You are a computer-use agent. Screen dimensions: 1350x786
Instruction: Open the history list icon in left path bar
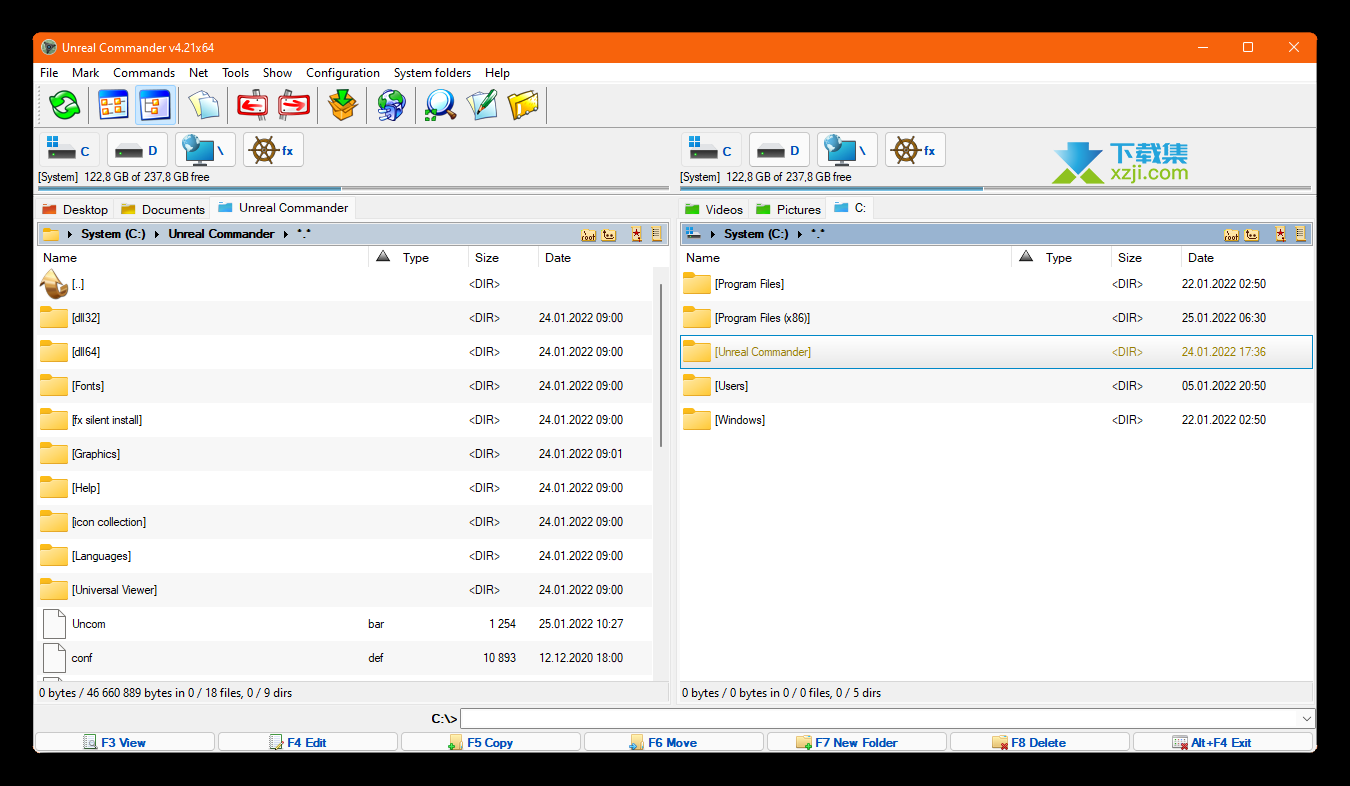point(657,234)
